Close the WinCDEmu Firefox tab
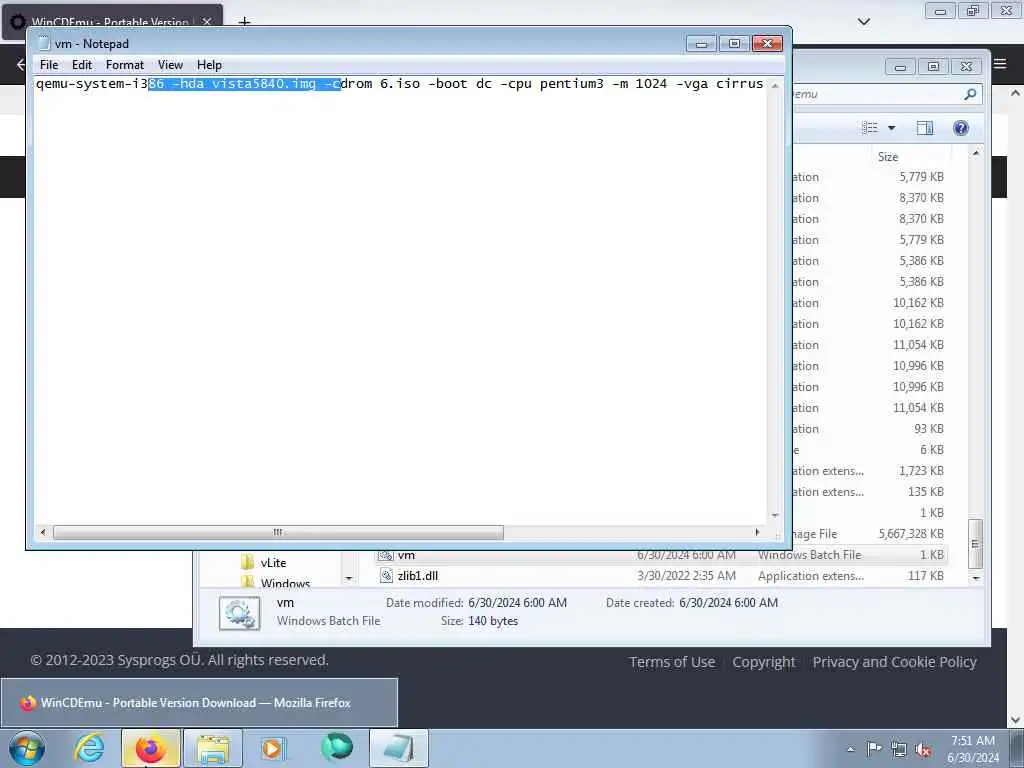The image size is (1024, 768). [x=207, y=22]
